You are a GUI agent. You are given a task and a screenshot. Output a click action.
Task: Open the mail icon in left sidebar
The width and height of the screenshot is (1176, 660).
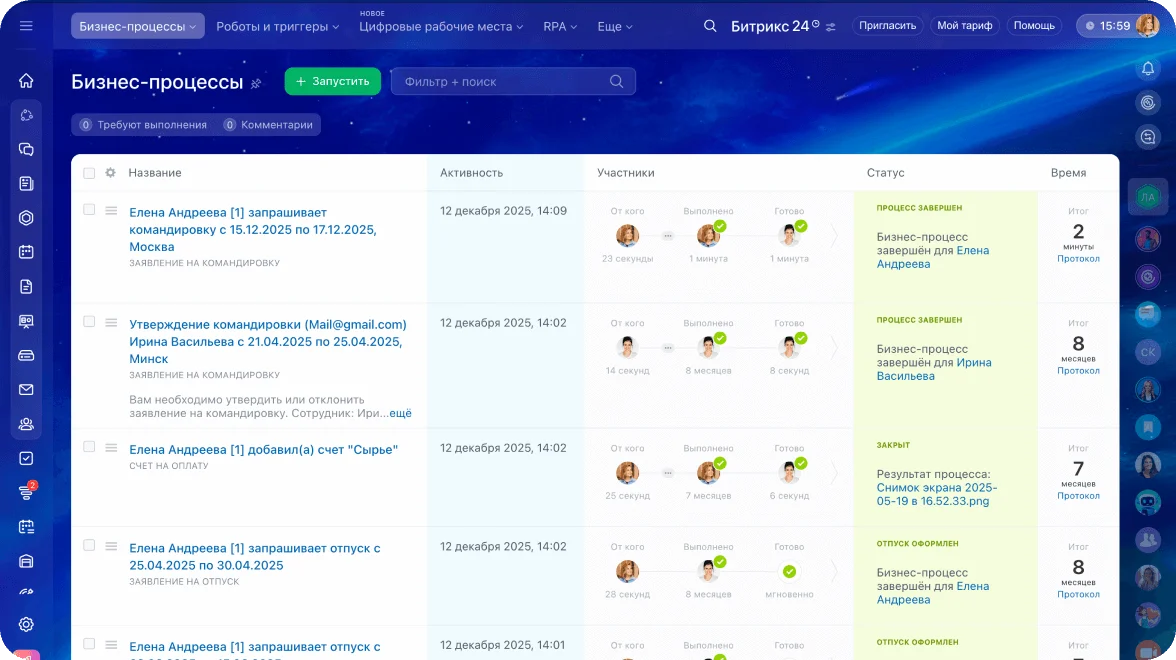pyautogui.click(x=26, y=390)
